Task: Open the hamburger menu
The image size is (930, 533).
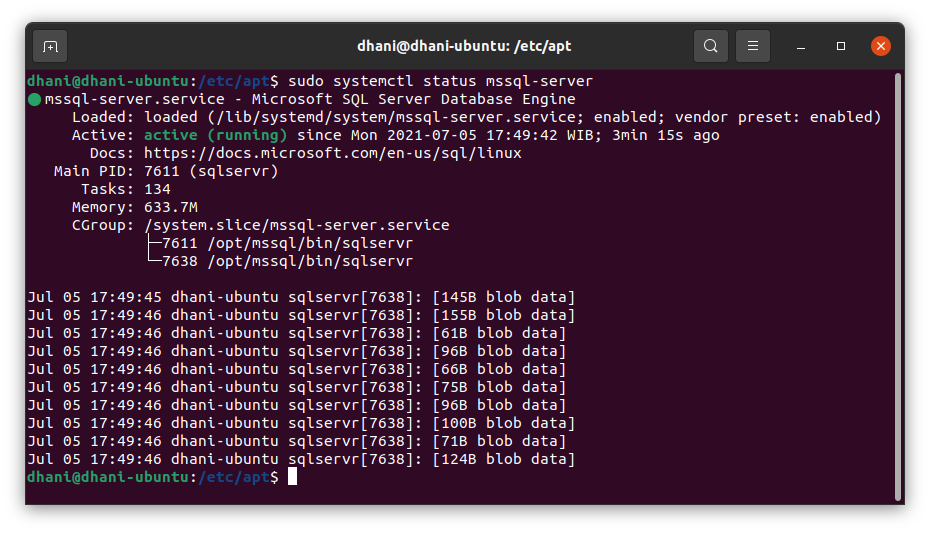Action: (x=753, y=46)
